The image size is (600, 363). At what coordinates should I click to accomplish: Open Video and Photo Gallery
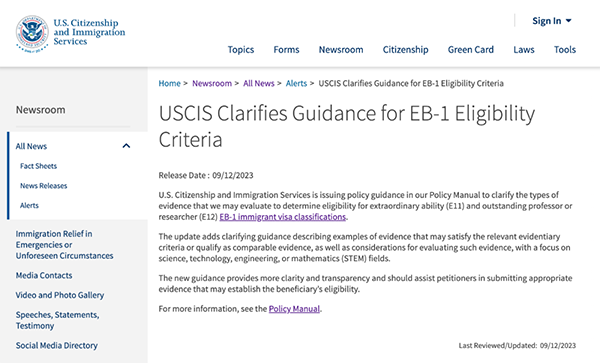[60, 295]
